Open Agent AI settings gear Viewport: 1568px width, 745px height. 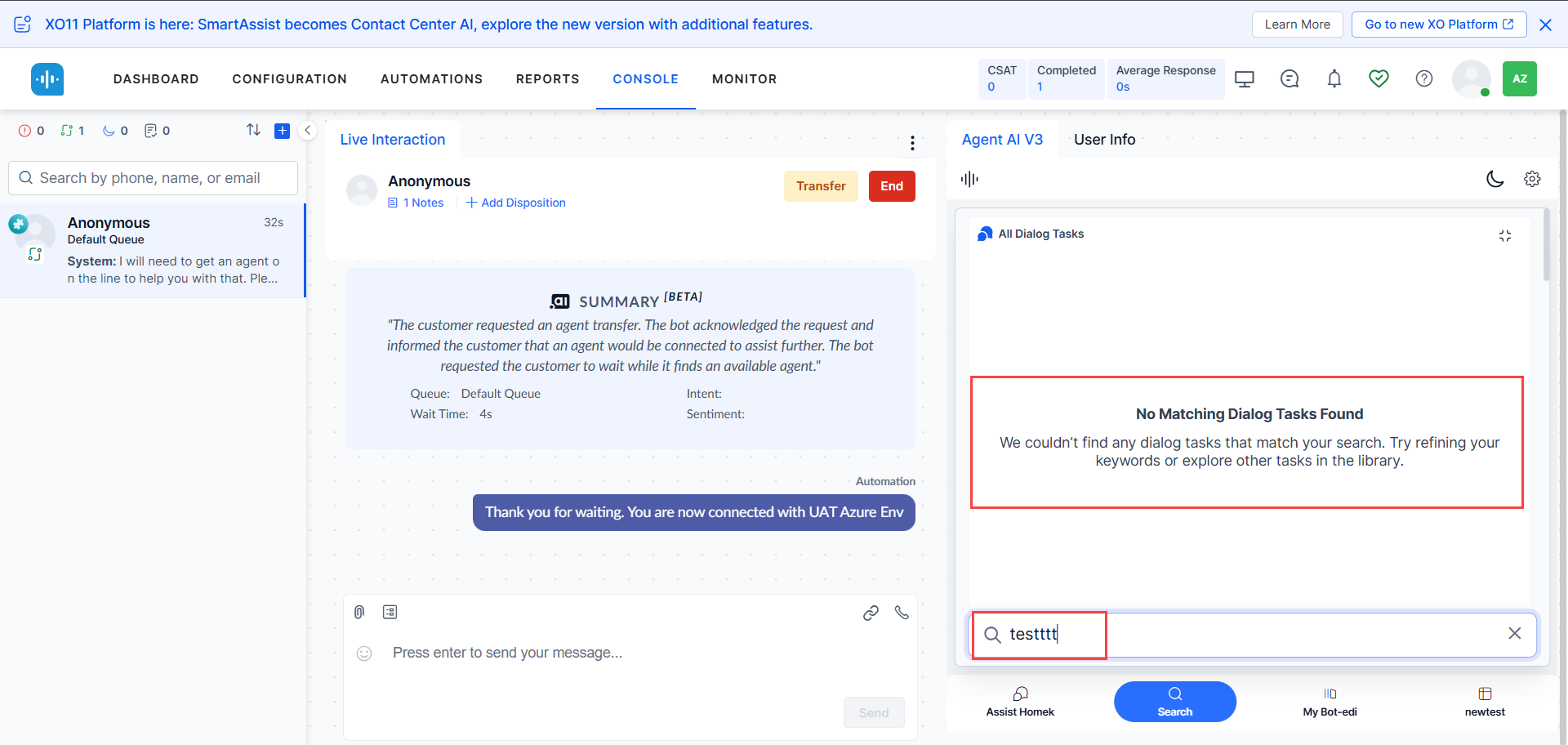(x=1532, y=179)
